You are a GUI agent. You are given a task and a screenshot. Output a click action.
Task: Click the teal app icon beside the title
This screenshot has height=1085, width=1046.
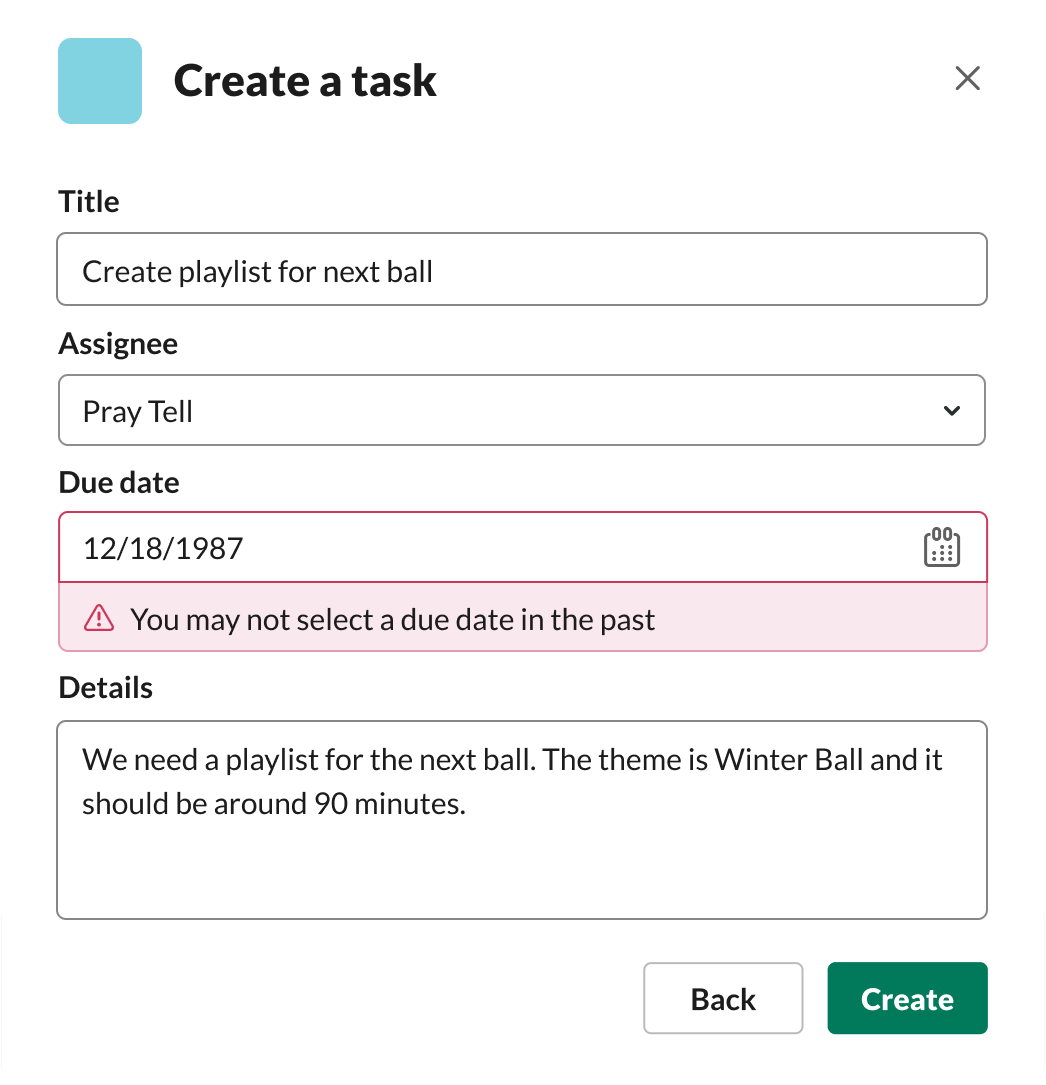coord(99,81)
